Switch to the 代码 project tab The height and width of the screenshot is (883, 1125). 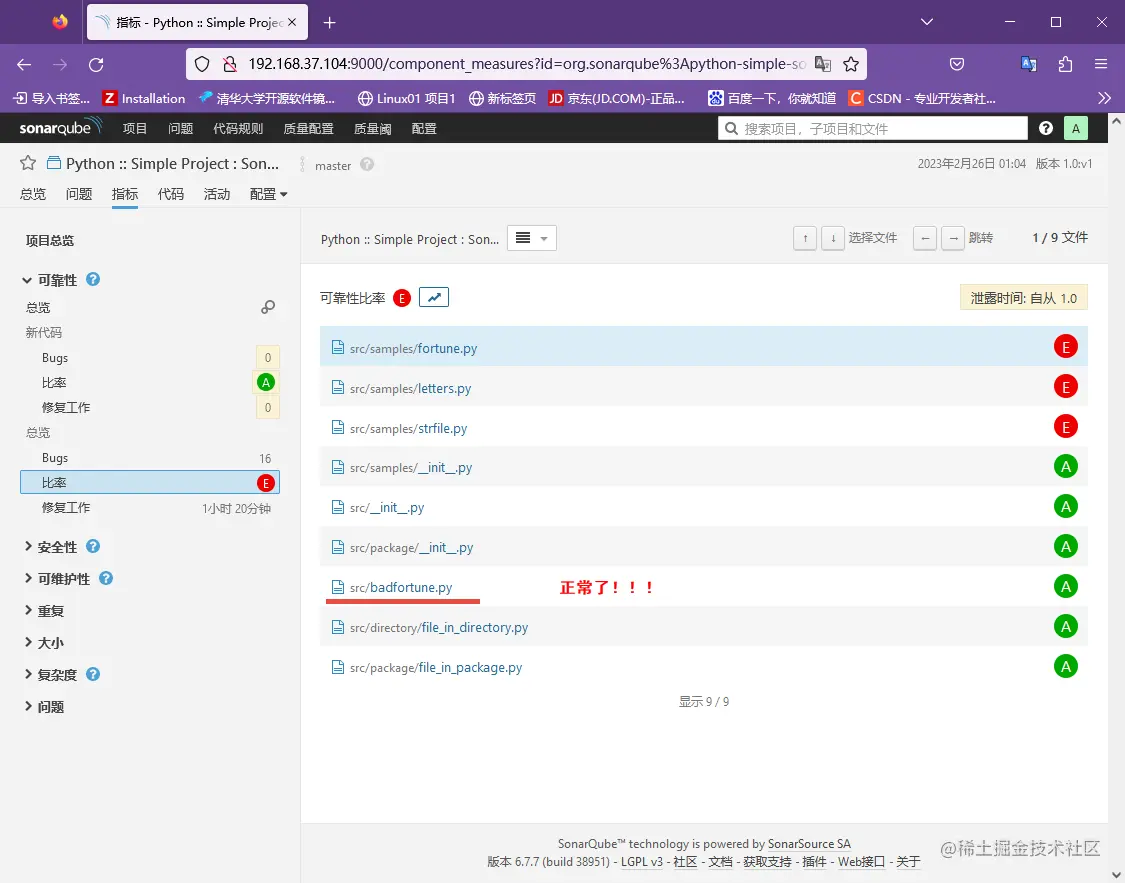pos(171,194)
